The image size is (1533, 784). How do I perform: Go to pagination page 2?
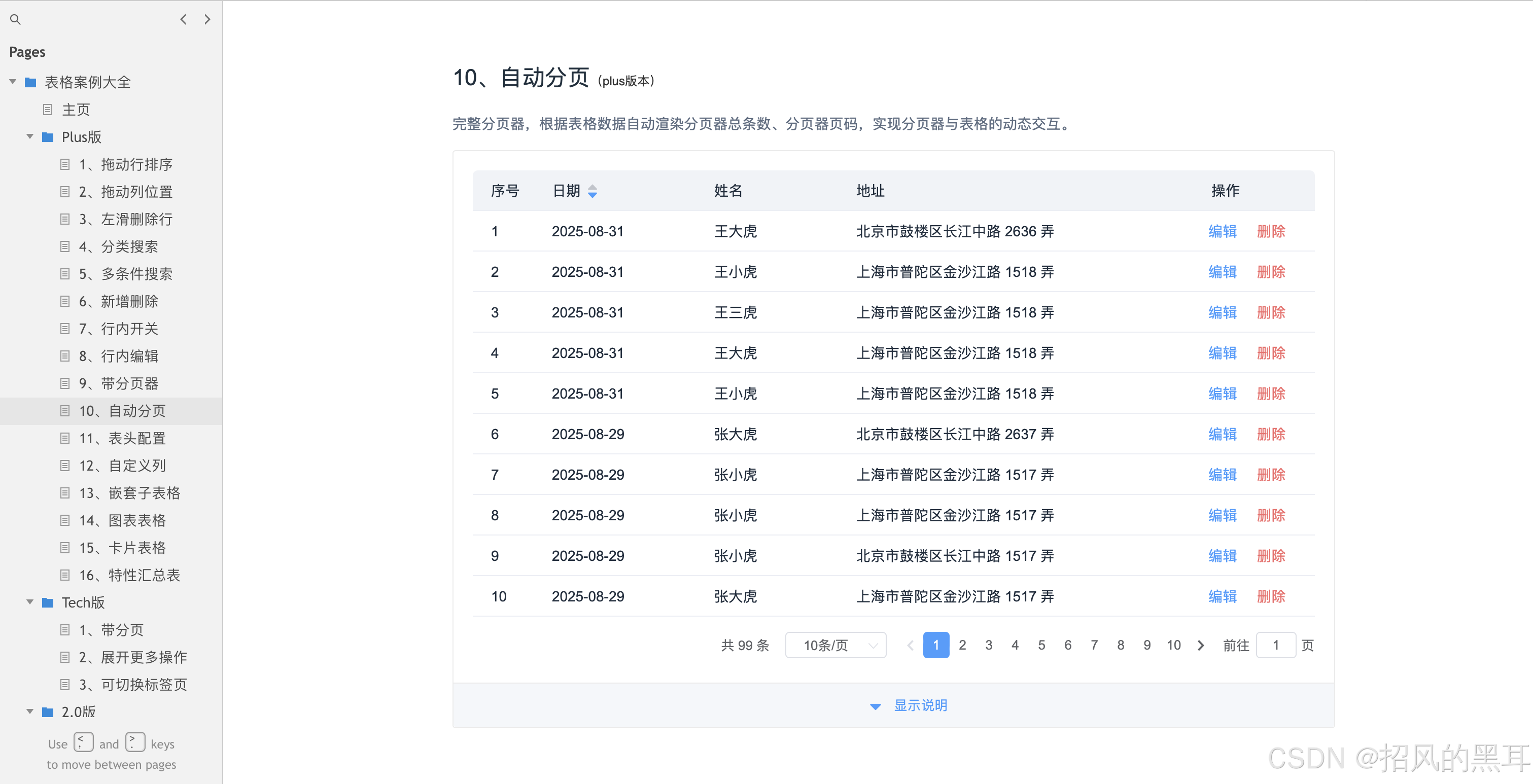pyautogui.click(x=962, y=646)
